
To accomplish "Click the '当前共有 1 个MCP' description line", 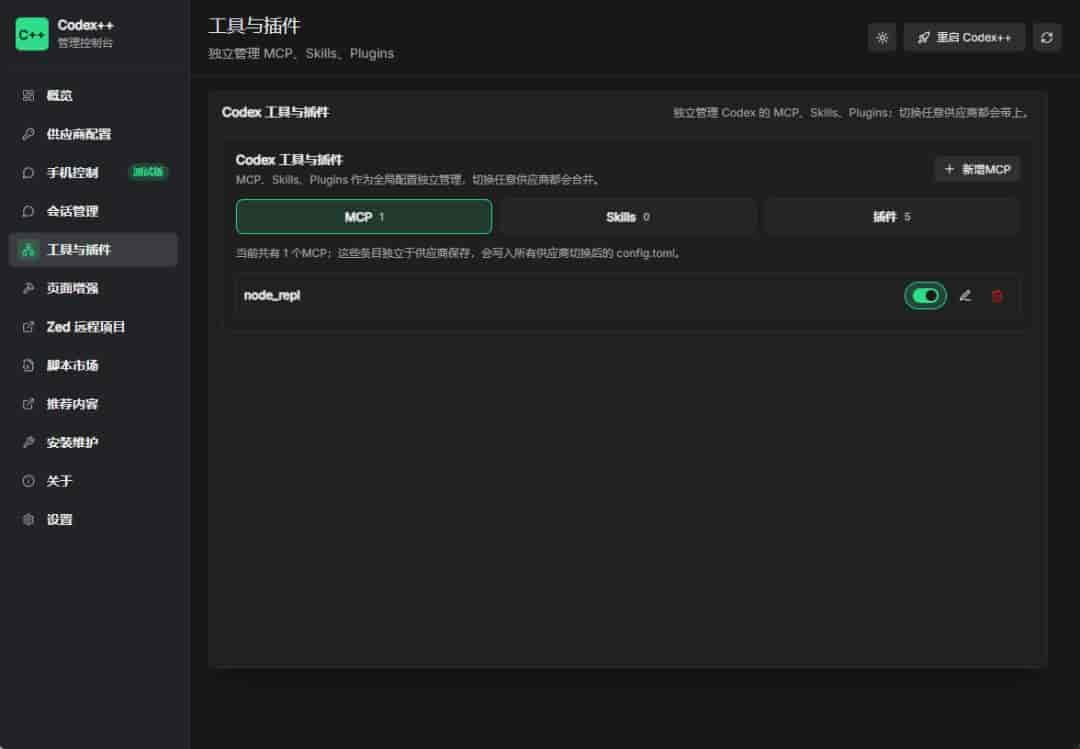I will pyautogui.click(x=458, y=254).
